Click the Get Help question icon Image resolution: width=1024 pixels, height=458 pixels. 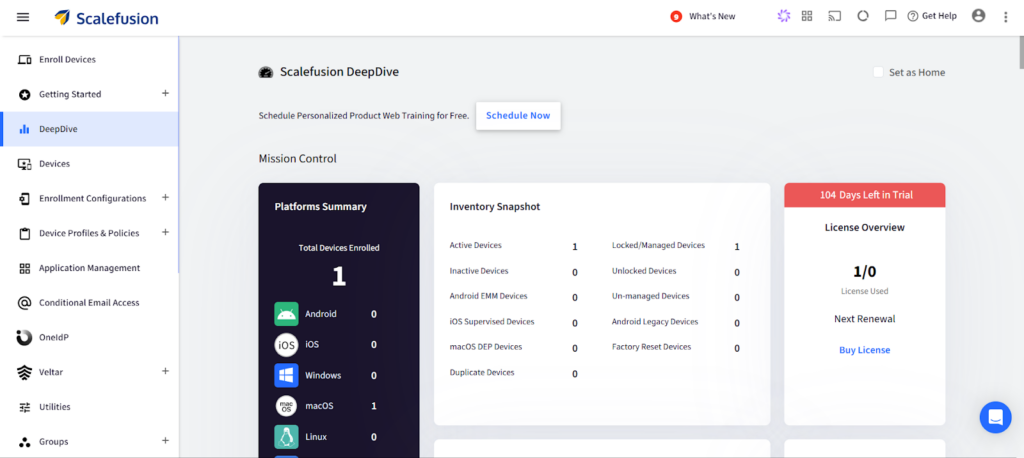913,16
